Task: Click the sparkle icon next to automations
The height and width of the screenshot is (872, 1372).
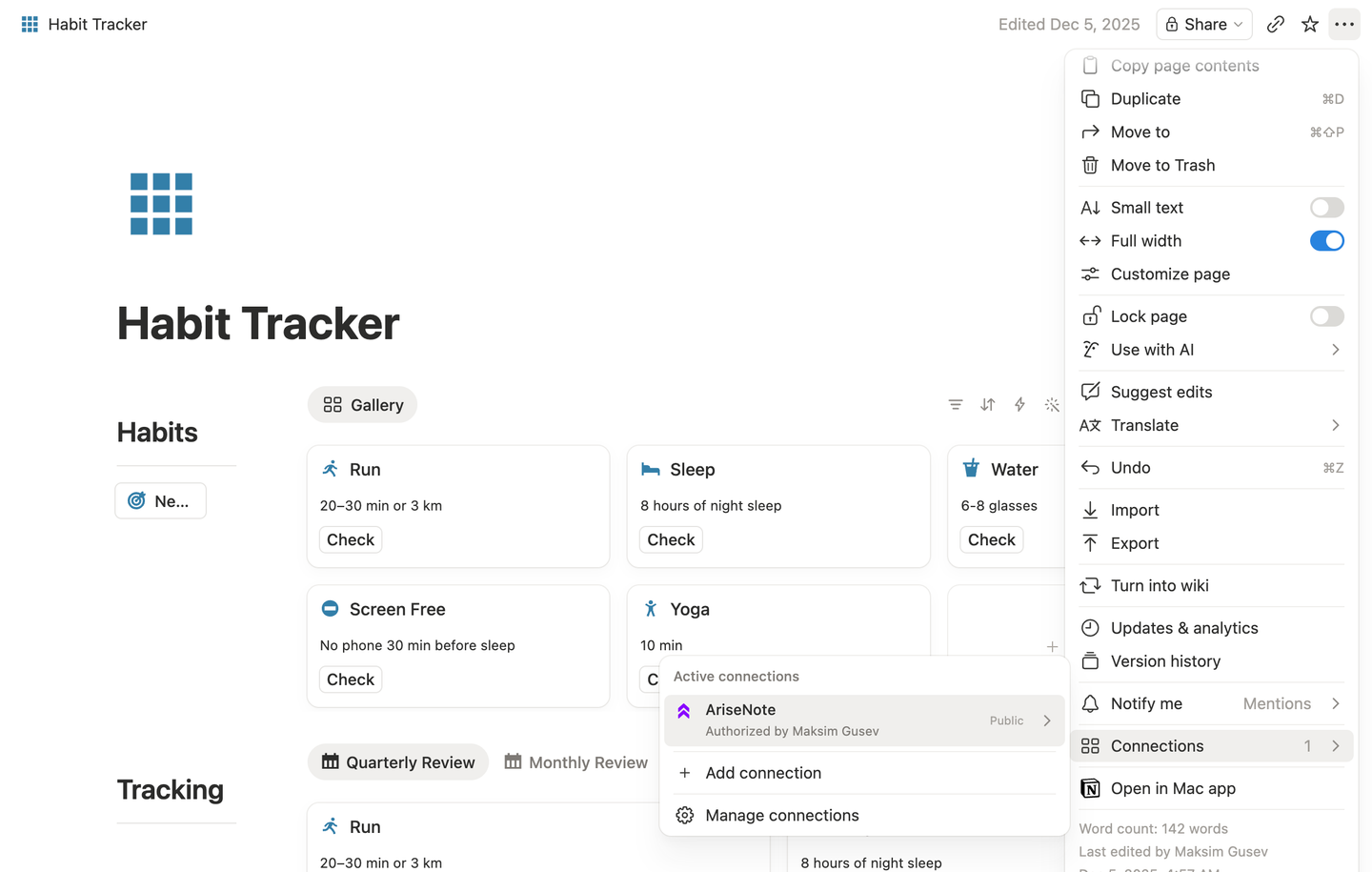Action: (x=1052, y=405)
